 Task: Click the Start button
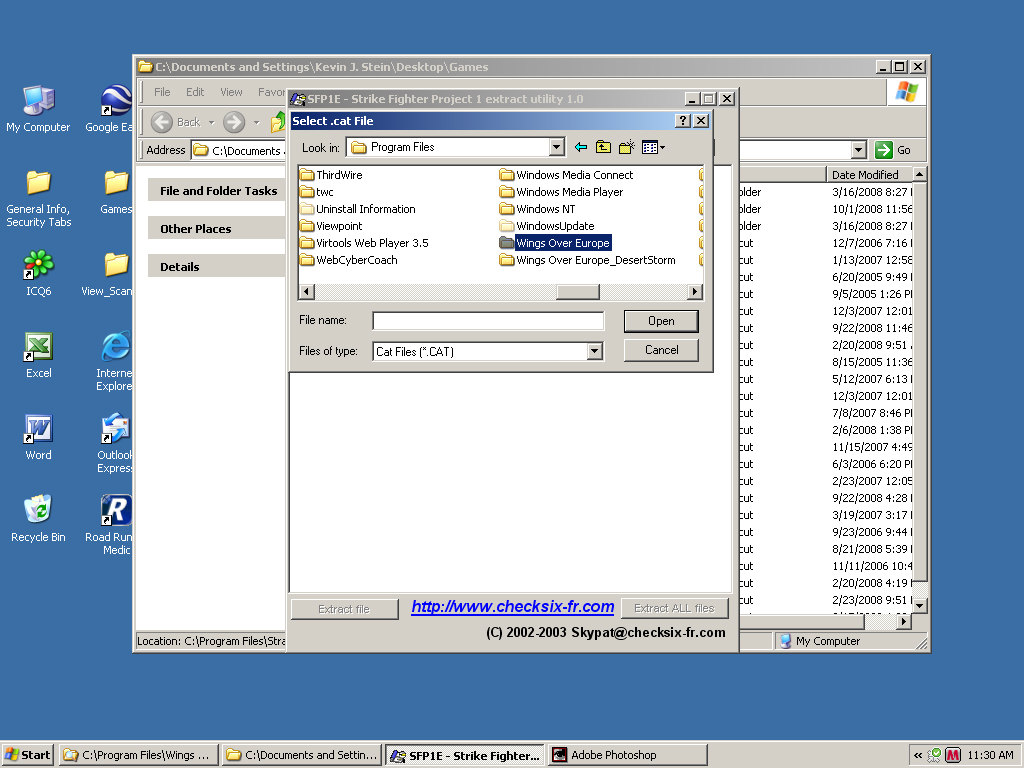point(27,755)
